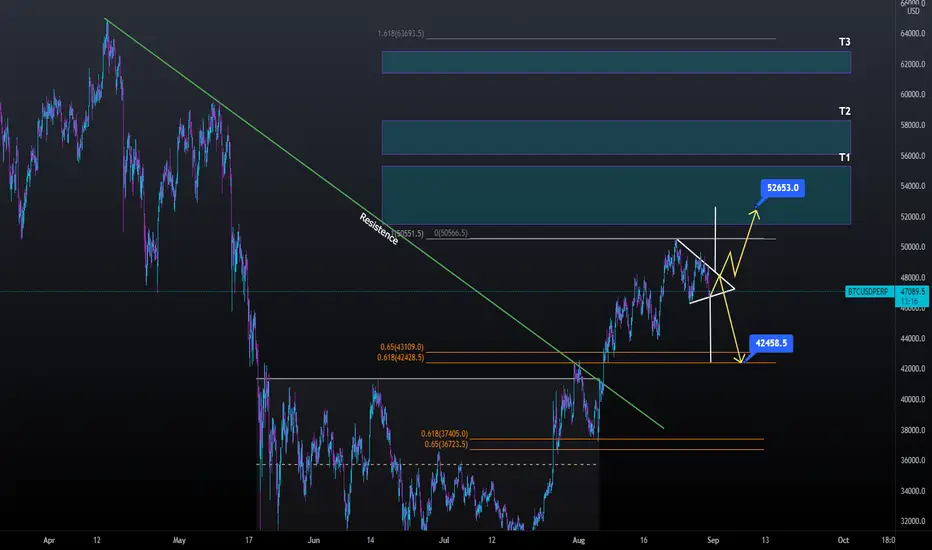Click the 16 date label on time axis
The height and width of the screenshot is (550, 932).
[644, 540]
